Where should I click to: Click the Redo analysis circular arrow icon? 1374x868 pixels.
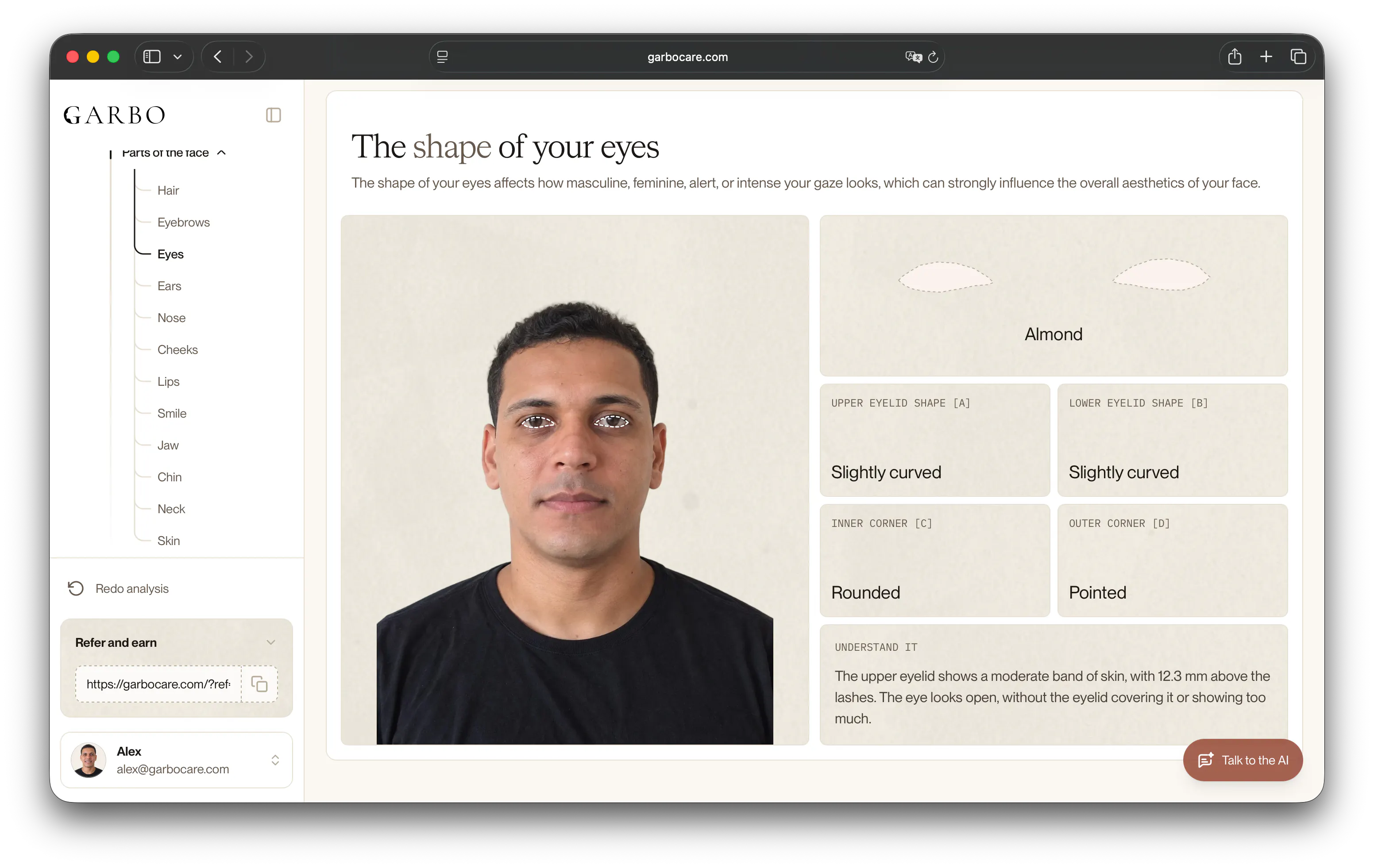(76, 588)
